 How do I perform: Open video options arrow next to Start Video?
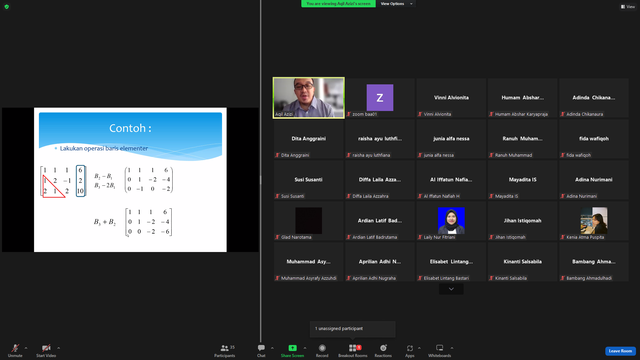tap(58, 348)
